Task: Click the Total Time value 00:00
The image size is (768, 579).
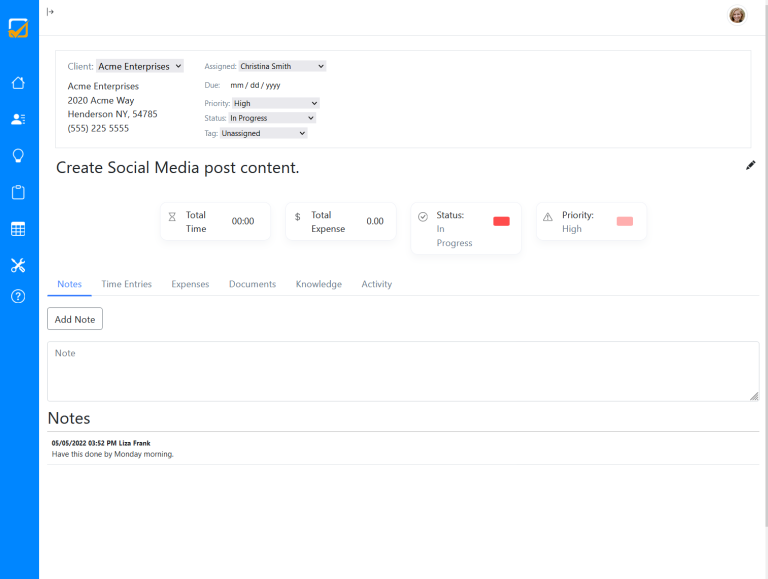Action: (x=243, y=221)
